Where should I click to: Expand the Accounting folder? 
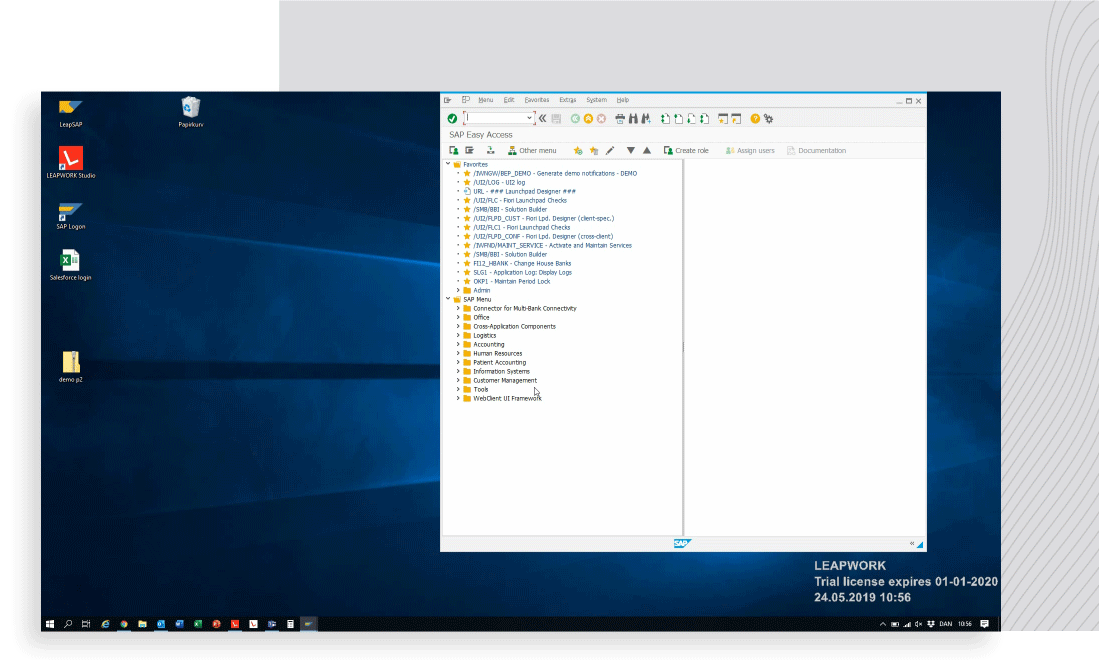pos(458,344)
